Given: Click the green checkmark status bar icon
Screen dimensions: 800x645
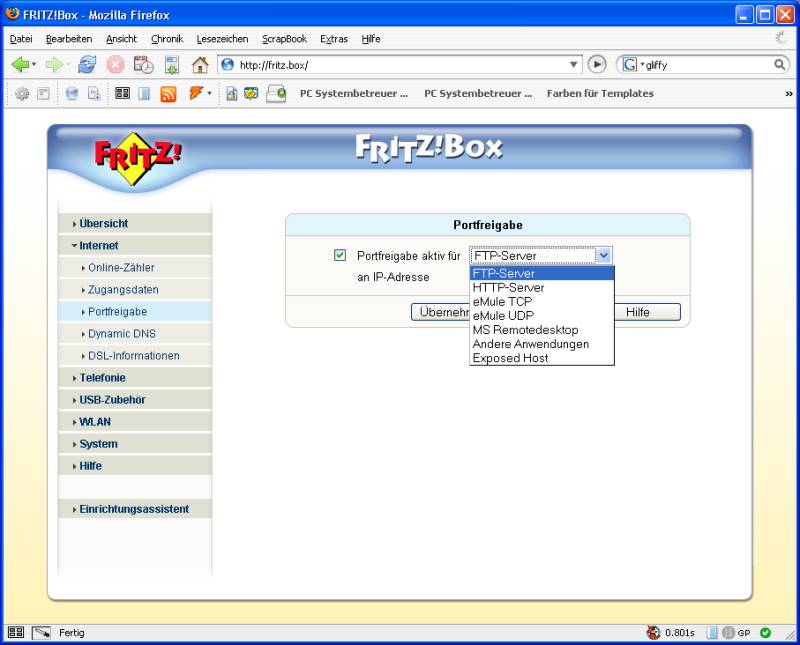Looking at the screenshot, I should [x=765, y=633].
